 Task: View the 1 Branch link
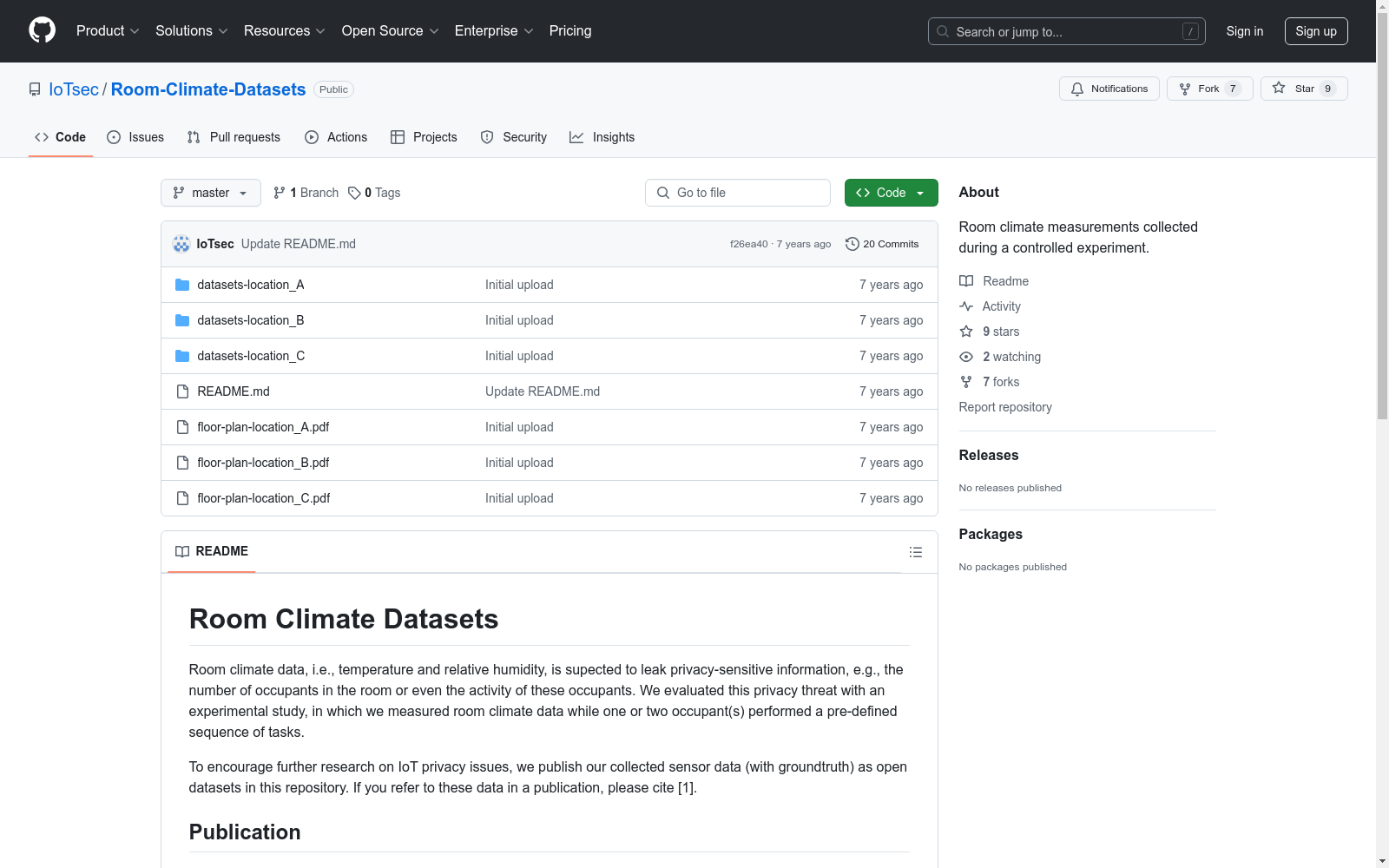[306, 193]
